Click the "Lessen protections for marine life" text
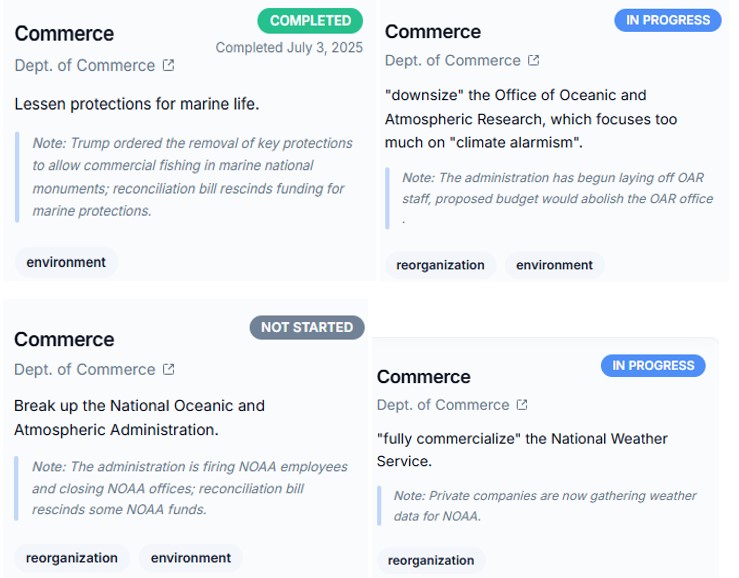Image resolution: width=739 pixels, height=578 pixels. point(137,104)
